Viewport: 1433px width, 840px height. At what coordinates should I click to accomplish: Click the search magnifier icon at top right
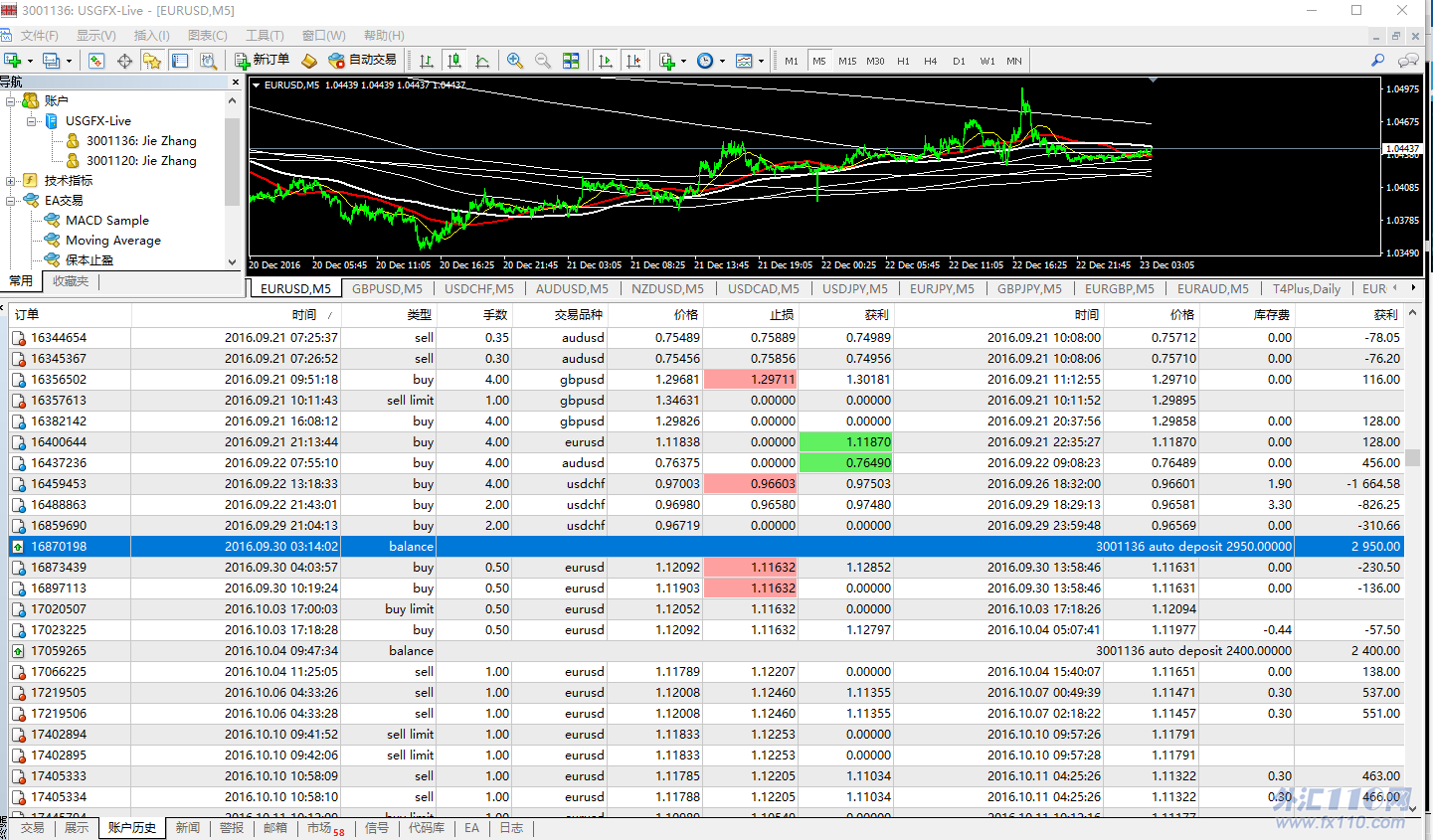pyautogui.click(x=1377, y=61)
